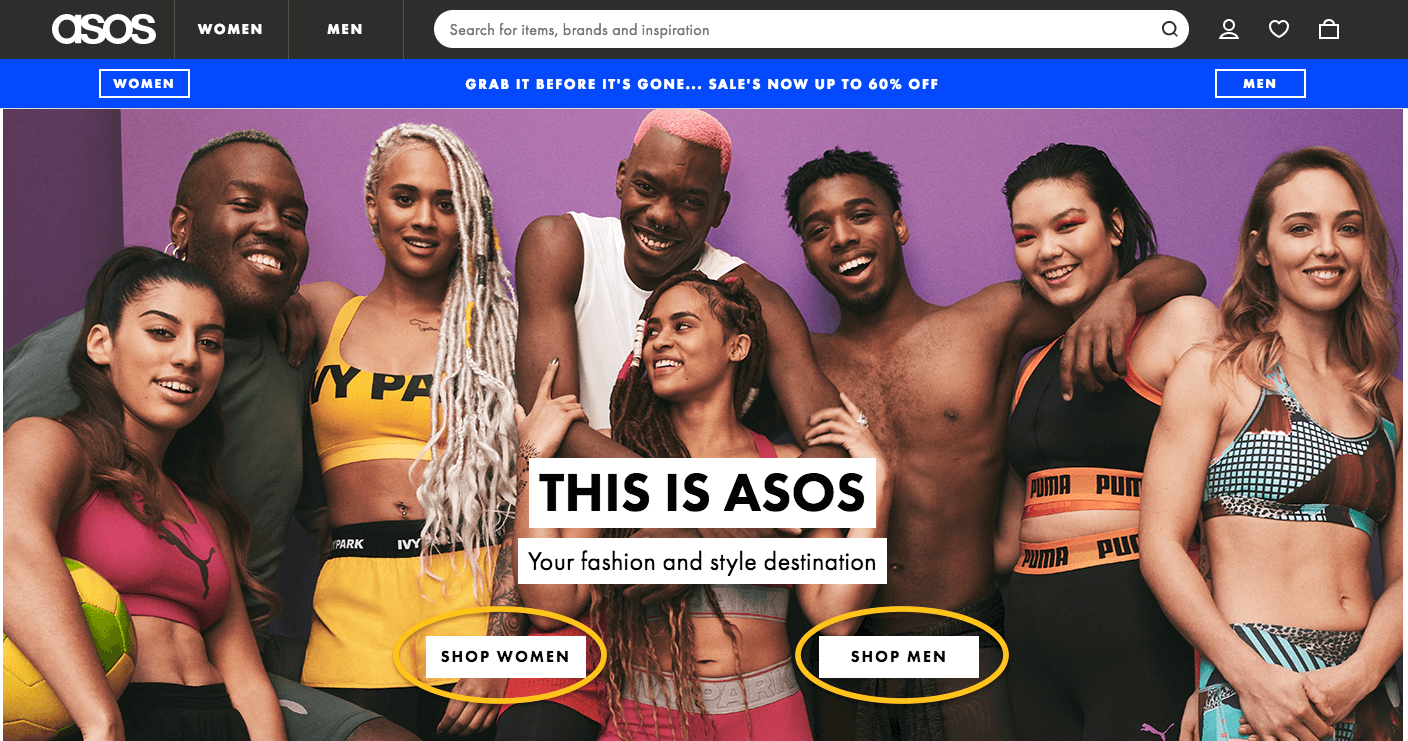1408x741 pixels.
Task: Click the magnifying glass search icon
Action: click(1169, 29)
